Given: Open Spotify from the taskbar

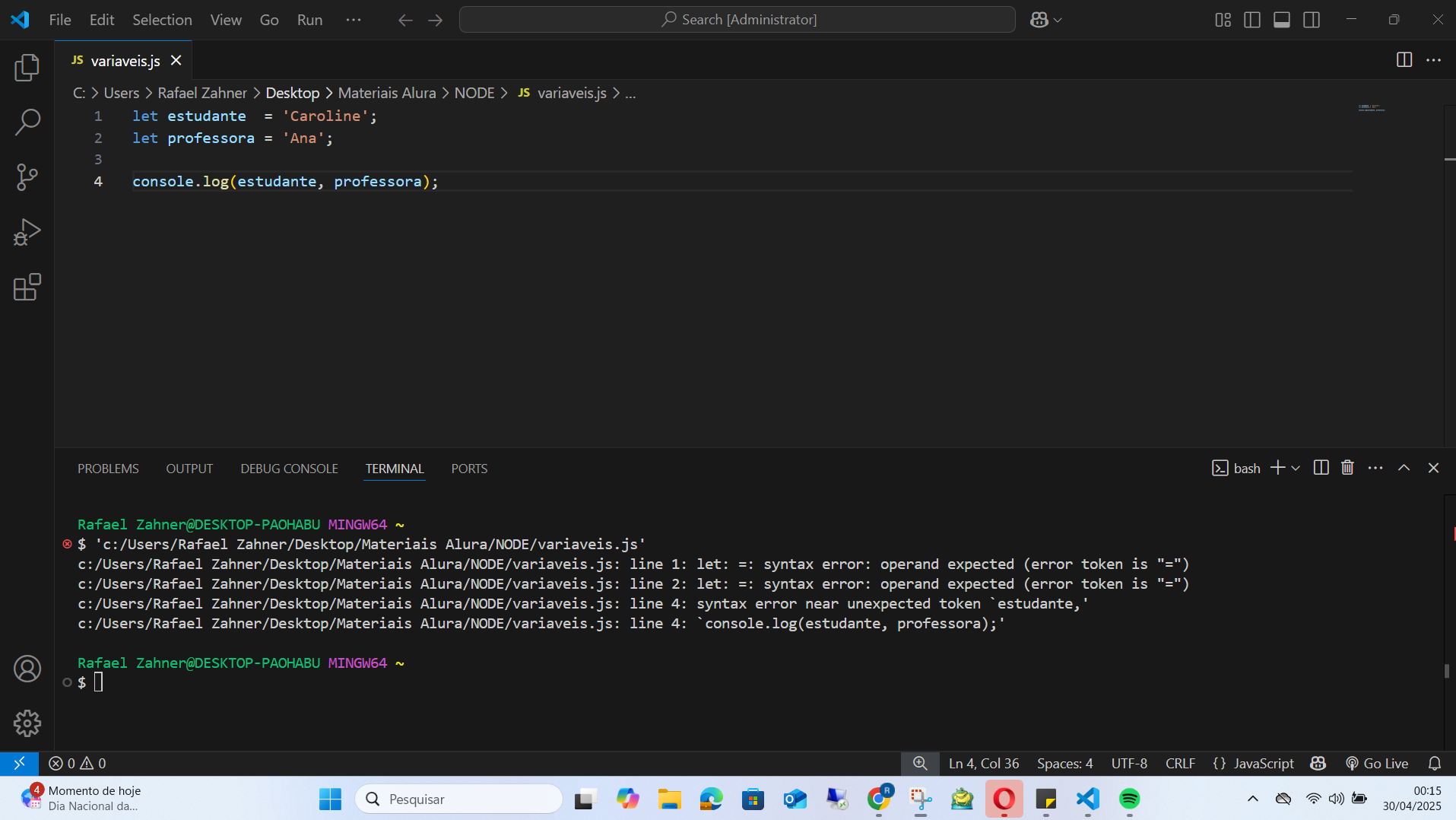Looking at the screenshot, I should point(1129,799).
